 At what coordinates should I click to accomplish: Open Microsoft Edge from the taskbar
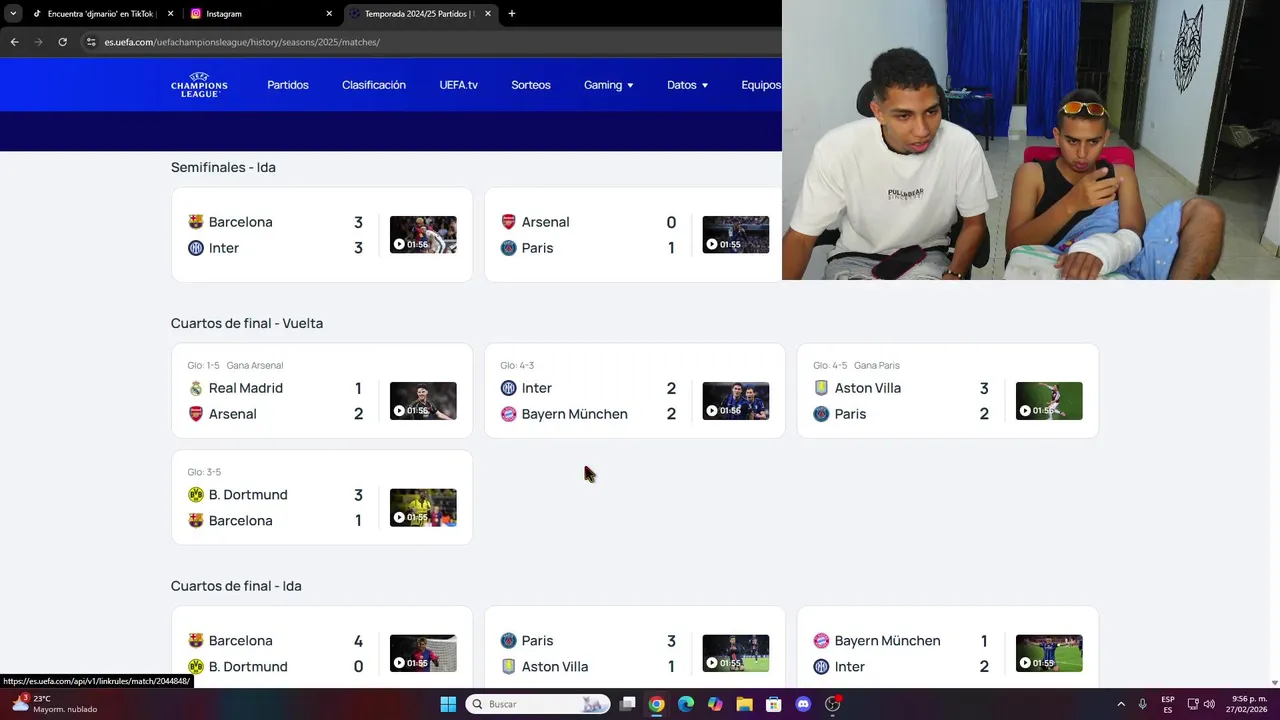click(686, 704)
